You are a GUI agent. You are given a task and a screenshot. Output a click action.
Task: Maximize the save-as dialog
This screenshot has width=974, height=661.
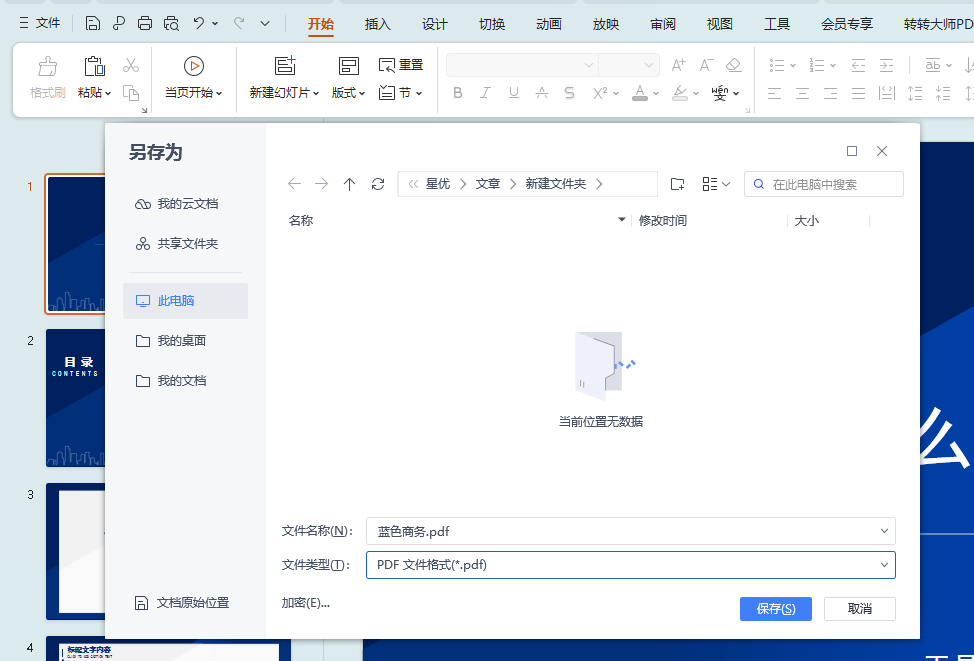852,151
